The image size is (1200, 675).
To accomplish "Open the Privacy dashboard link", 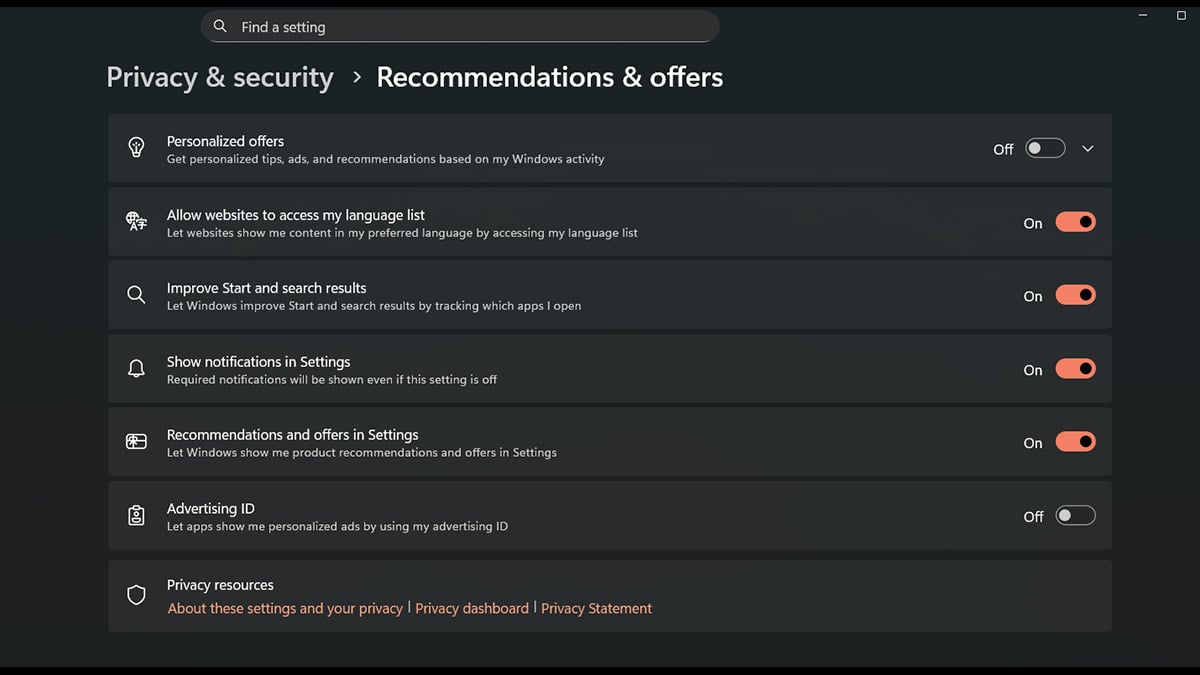I will click(471, 607).
